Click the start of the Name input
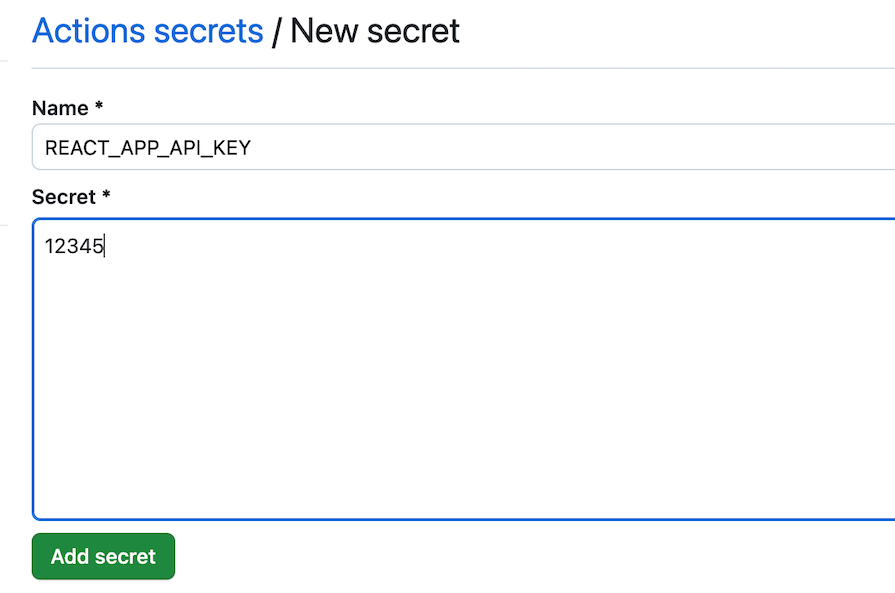Viewport: 895px width, 593px height. (x=48, y=146)
